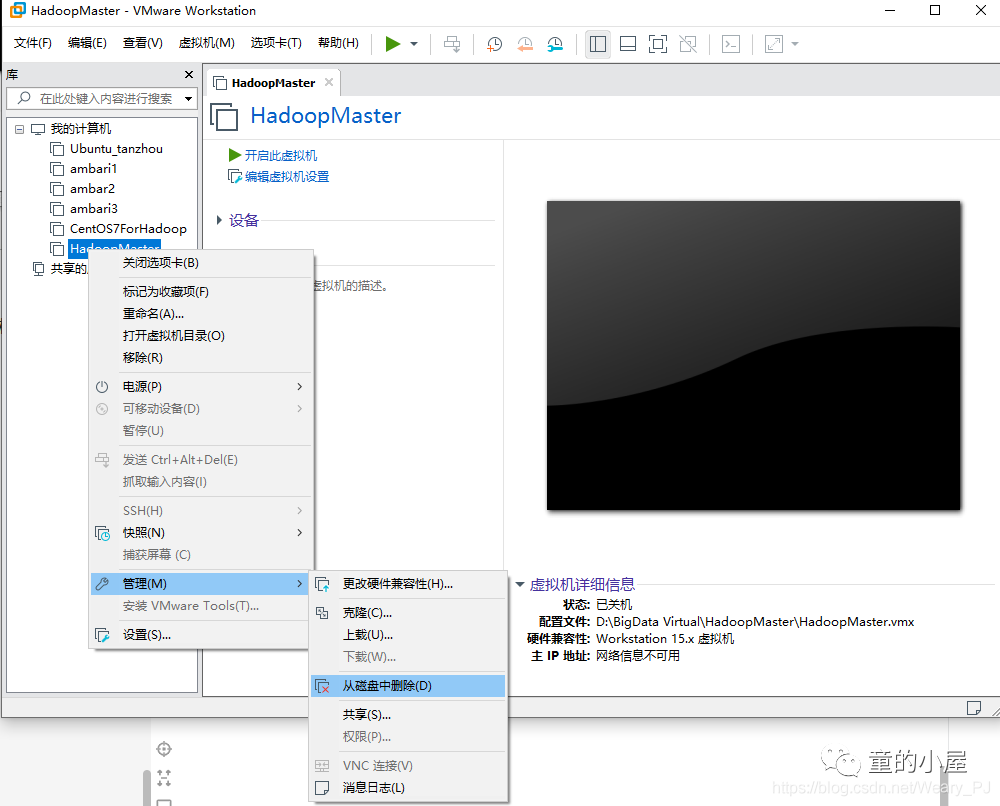Click the send Ctrl+Alt+Del toolbar icon
The image size is (1000, 806).
tap(452, 44)
